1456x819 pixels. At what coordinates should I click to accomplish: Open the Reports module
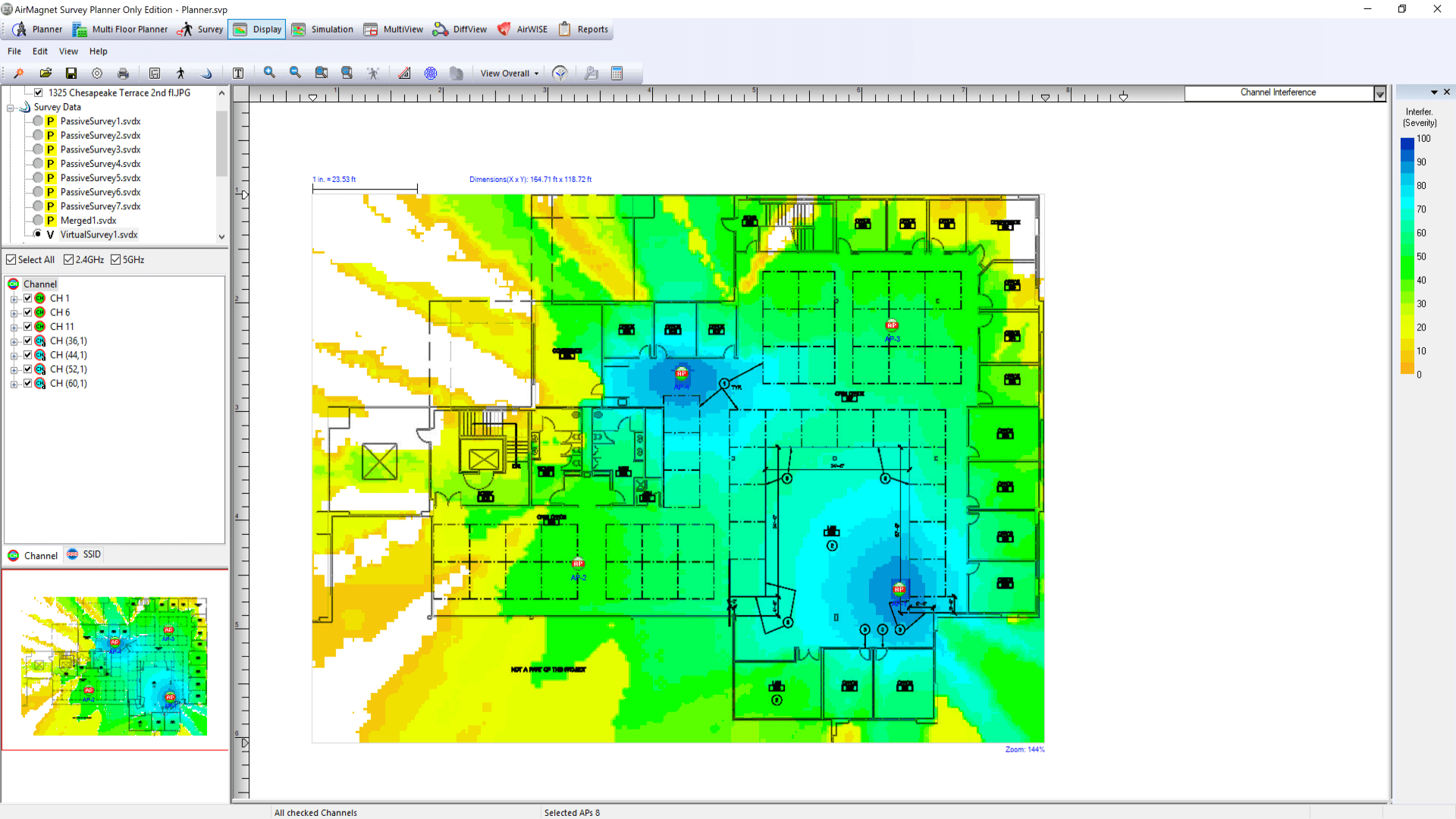coord(583,29)
